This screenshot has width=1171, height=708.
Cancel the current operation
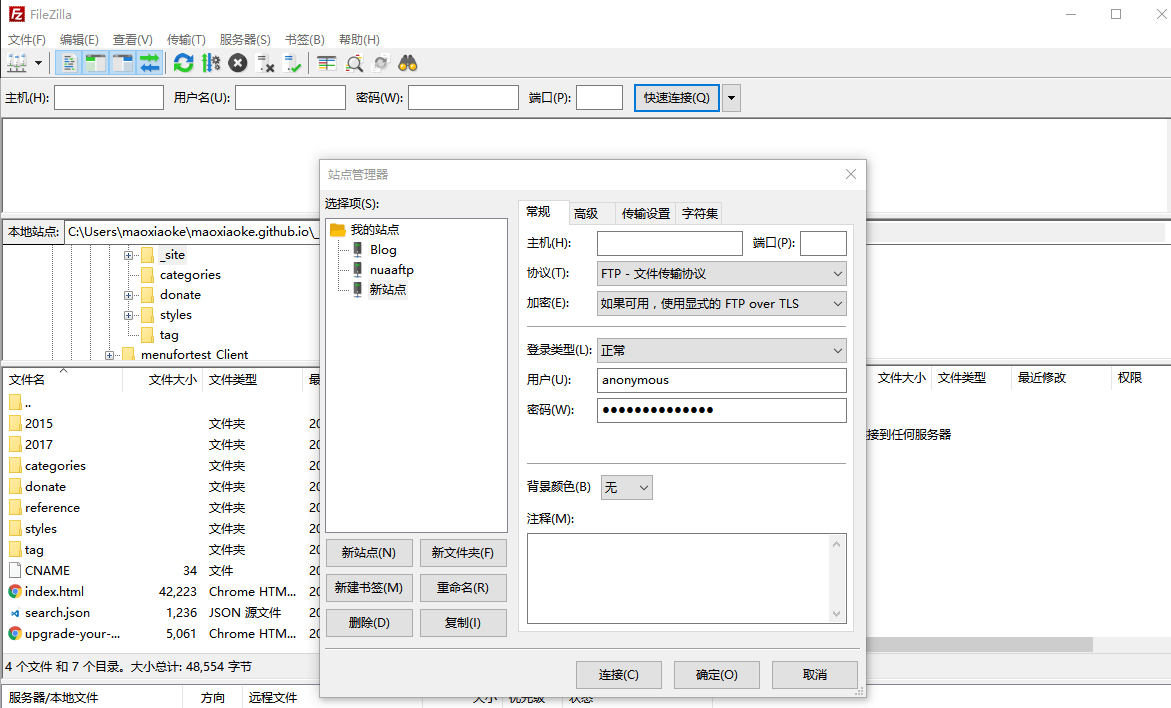(x=238, y=62)
